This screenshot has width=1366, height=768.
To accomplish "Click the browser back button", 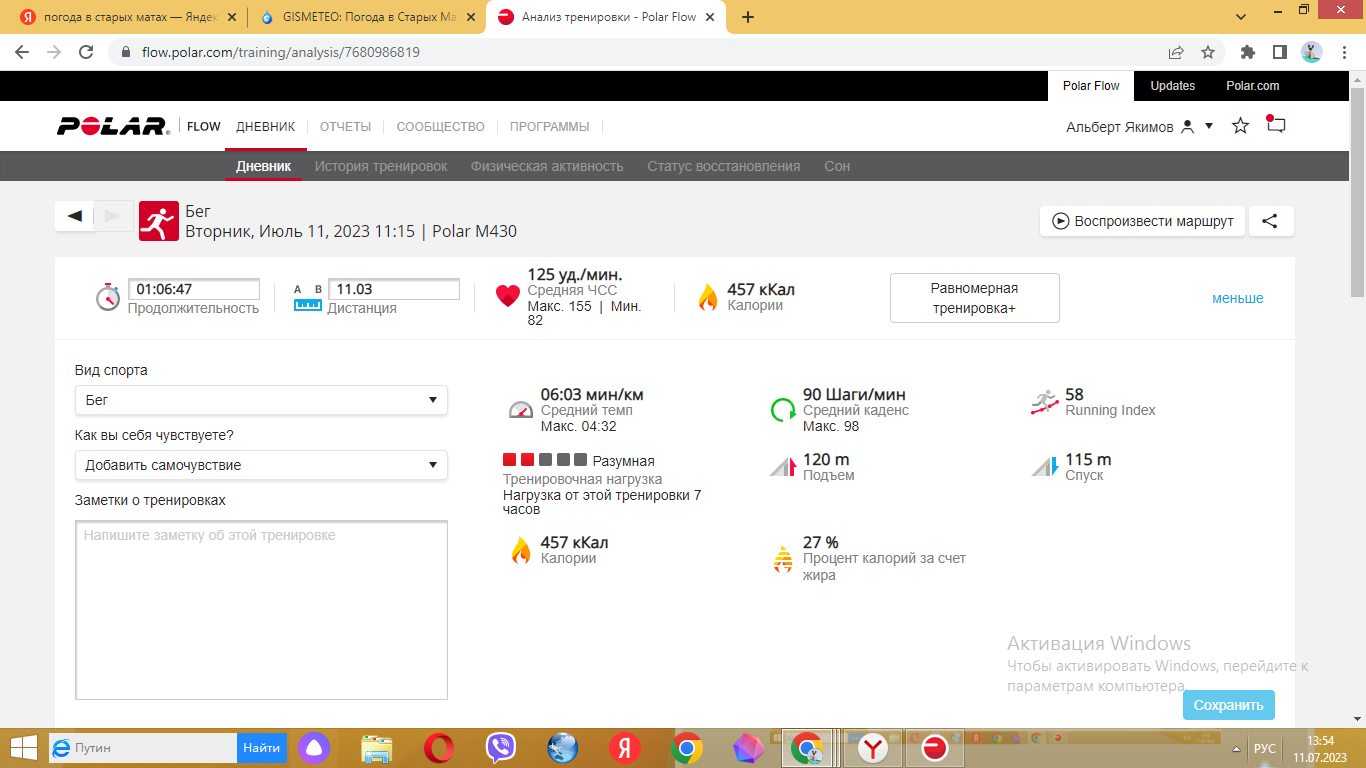I will tap(22, 52).
